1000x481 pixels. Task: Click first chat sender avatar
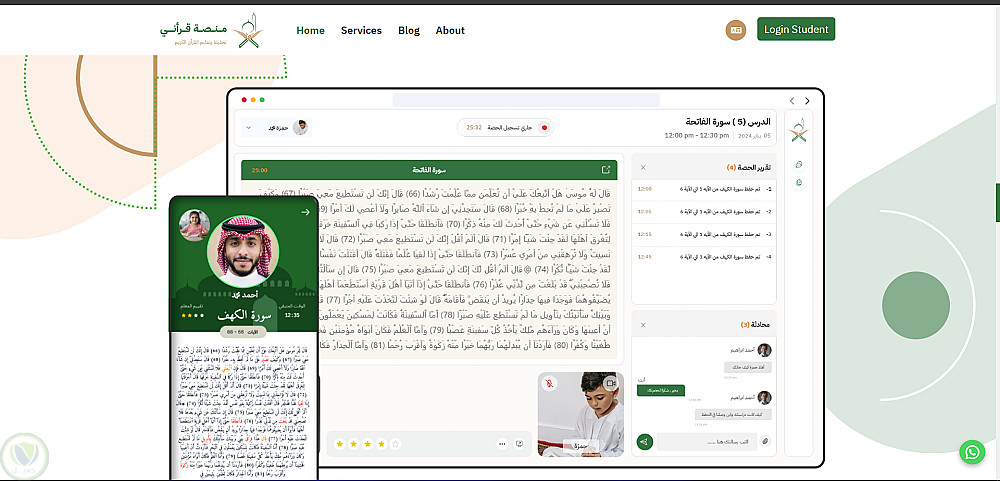[x=764, y=350]
